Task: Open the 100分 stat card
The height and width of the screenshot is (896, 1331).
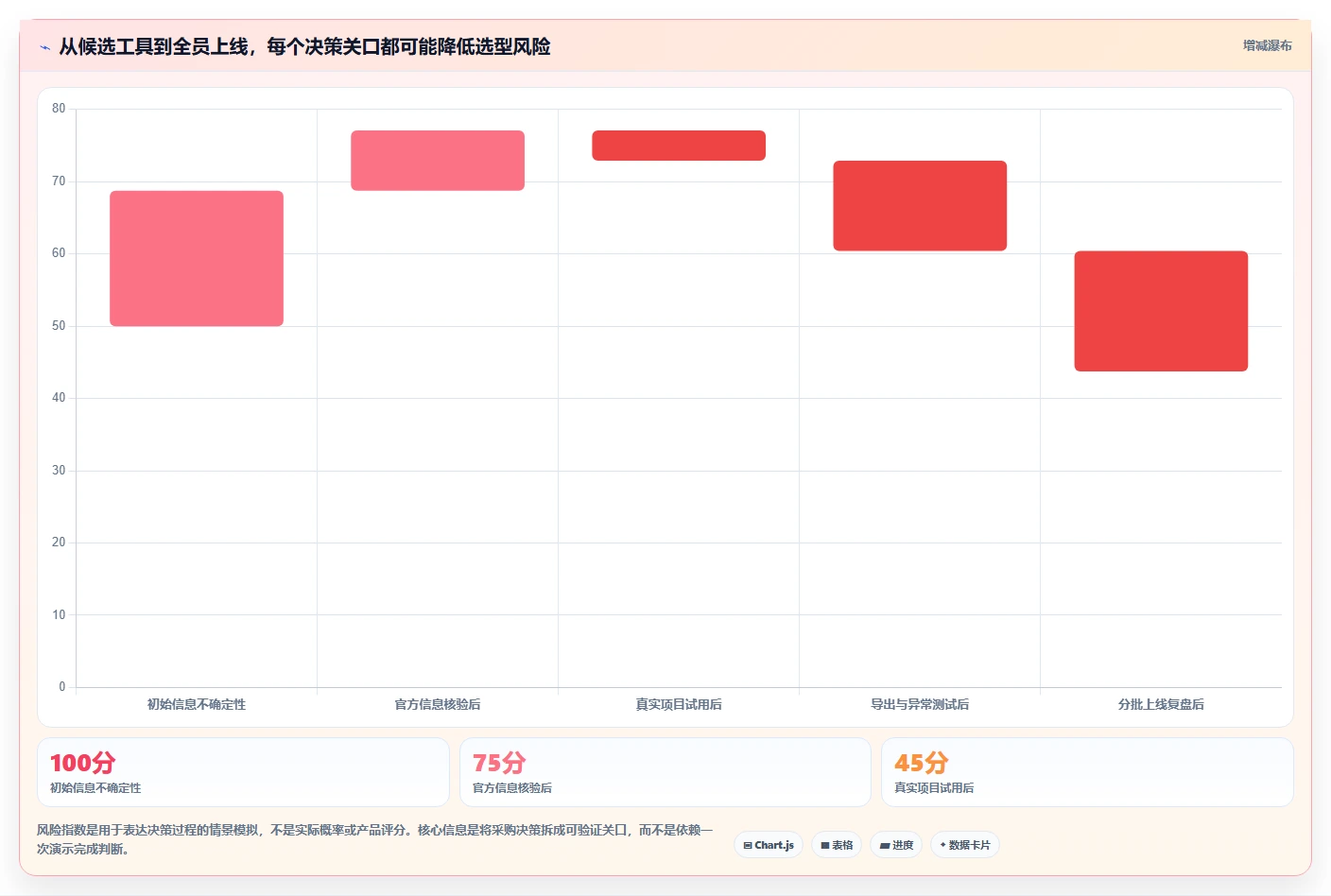Action: click(x=243, y=772)
